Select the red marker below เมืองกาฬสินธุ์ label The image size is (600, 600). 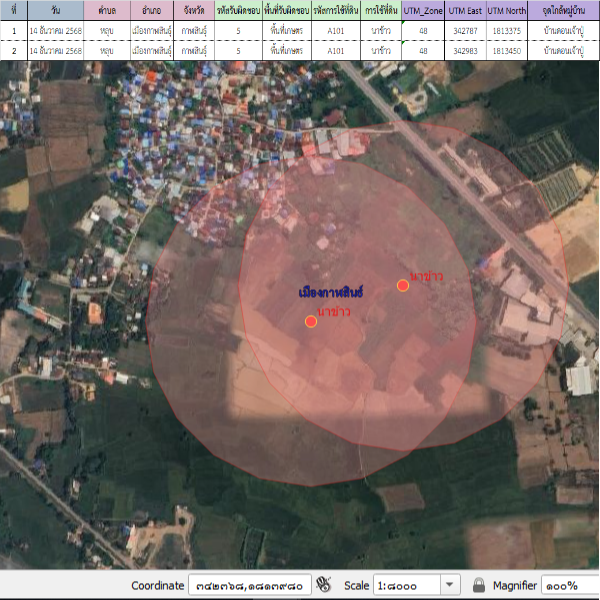[x=311, y=321]
